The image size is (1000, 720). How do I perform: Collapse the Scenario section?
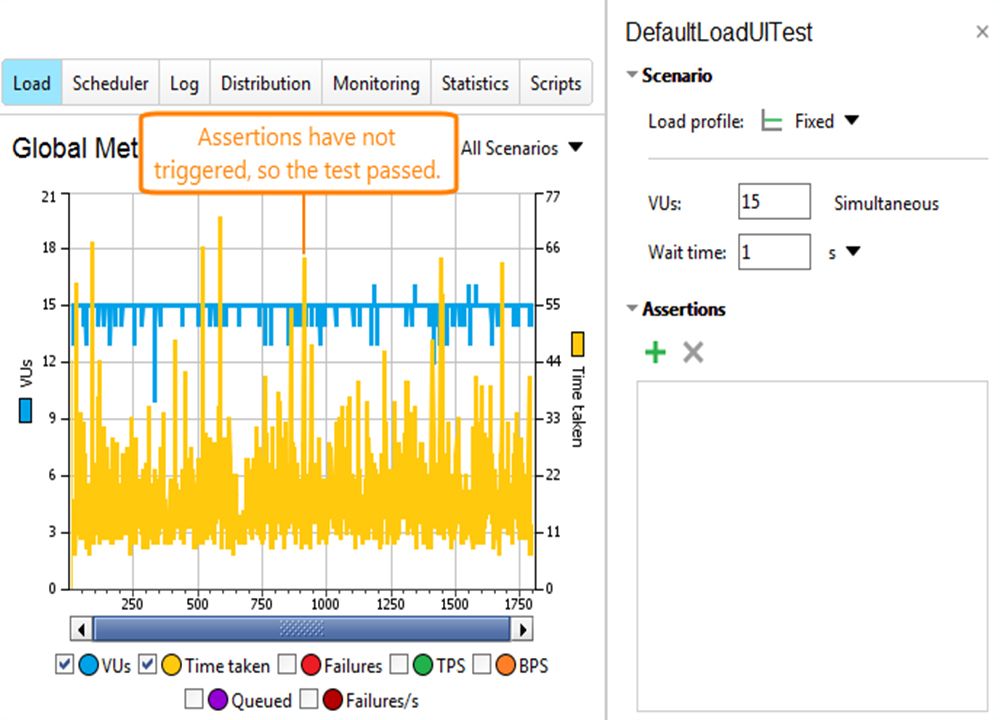(632, 75)
